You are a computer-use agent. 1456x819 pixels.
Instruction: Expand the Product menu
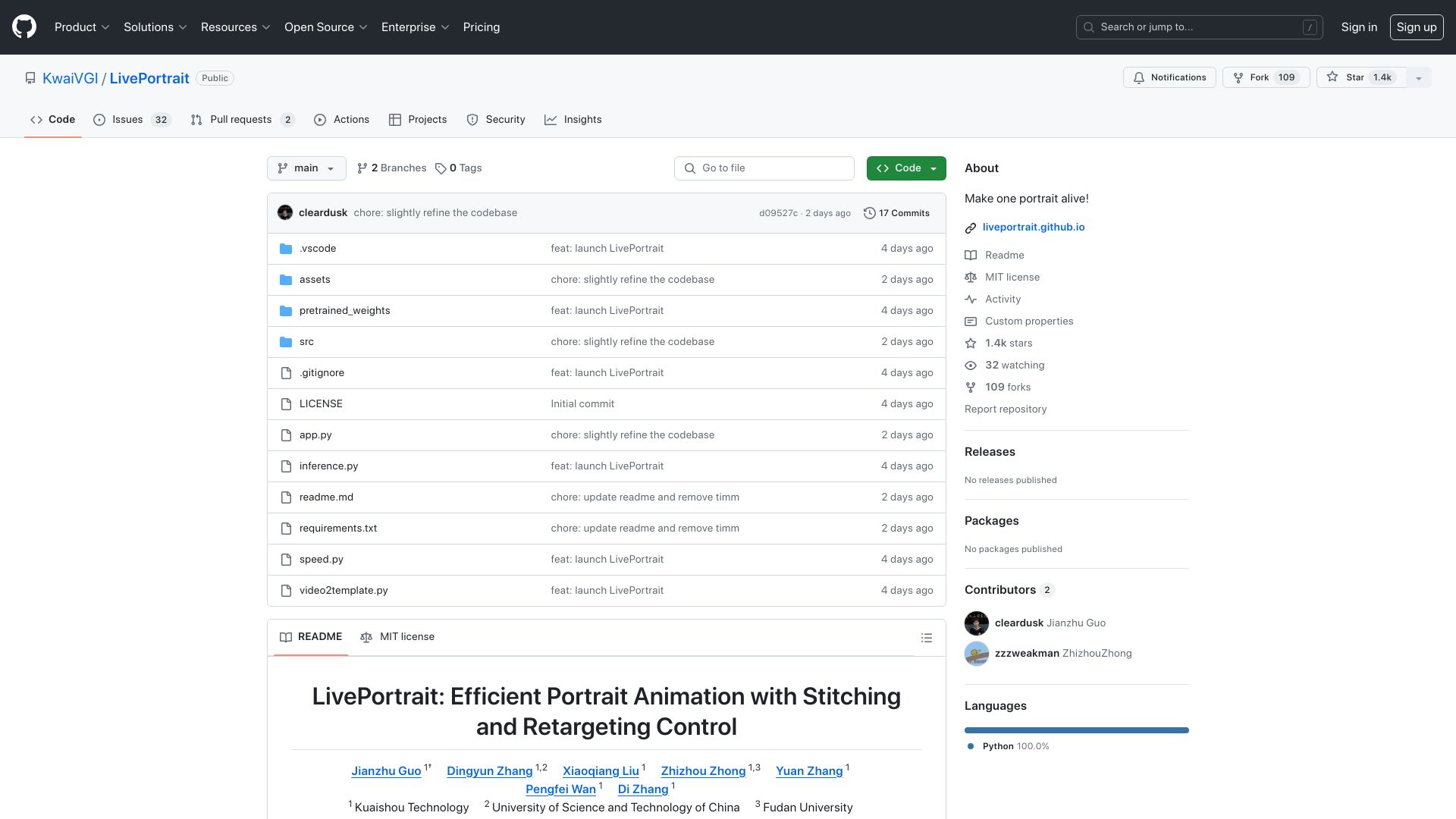[82, 27]
